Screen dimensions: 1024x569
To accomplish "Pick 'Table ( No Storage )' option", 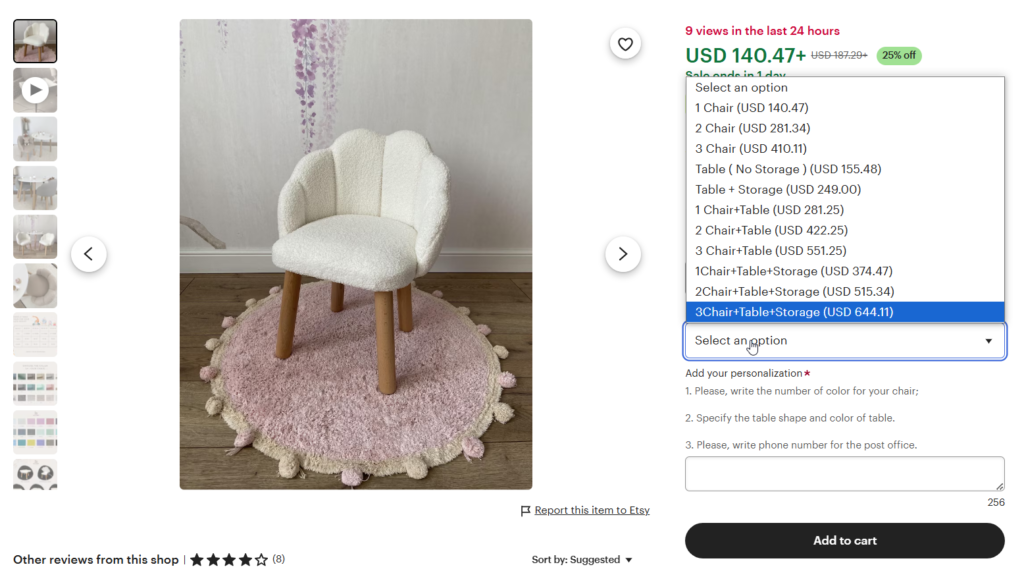I will pos(788,169).
